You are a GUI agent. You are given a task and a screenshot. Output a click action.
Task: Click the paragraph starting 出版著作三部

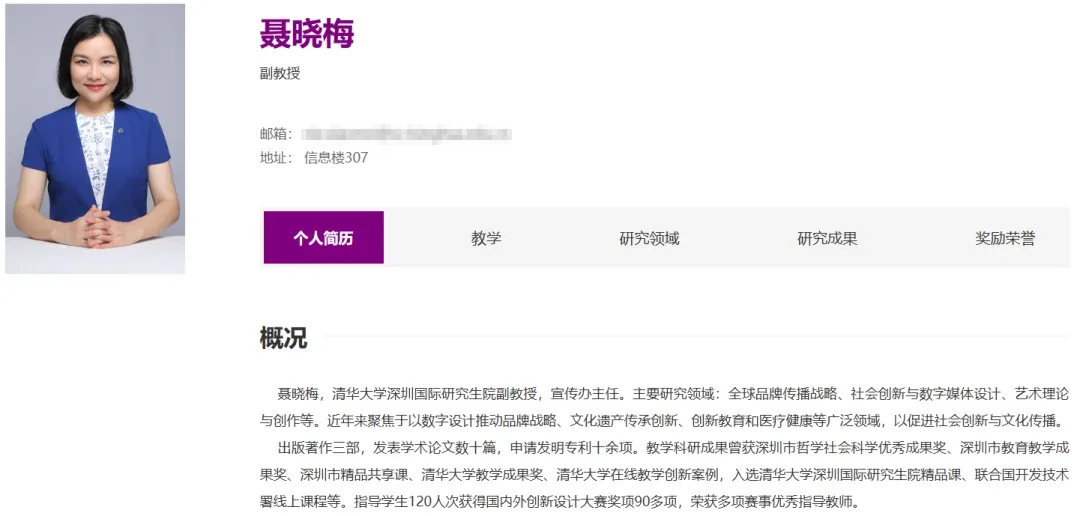coord(665,474)
